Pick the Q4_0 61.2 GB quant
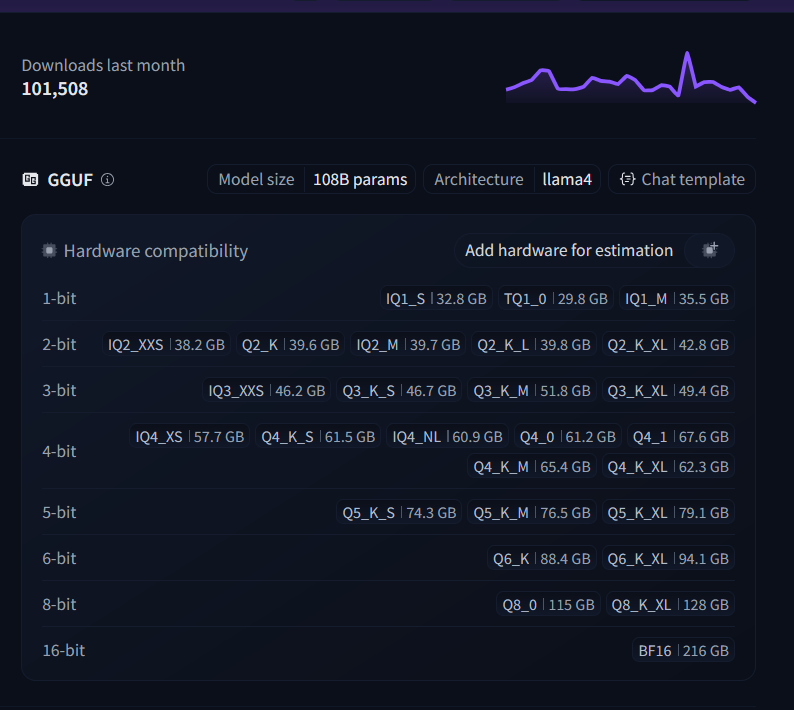 point(568,437)
